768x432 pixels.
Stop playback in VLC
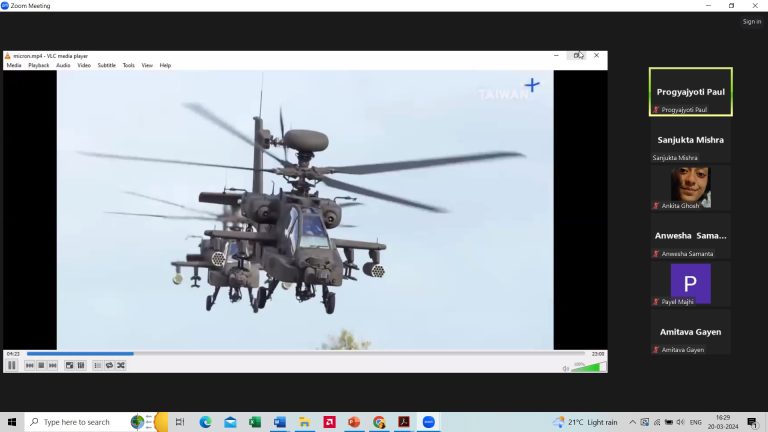(41, 365)
